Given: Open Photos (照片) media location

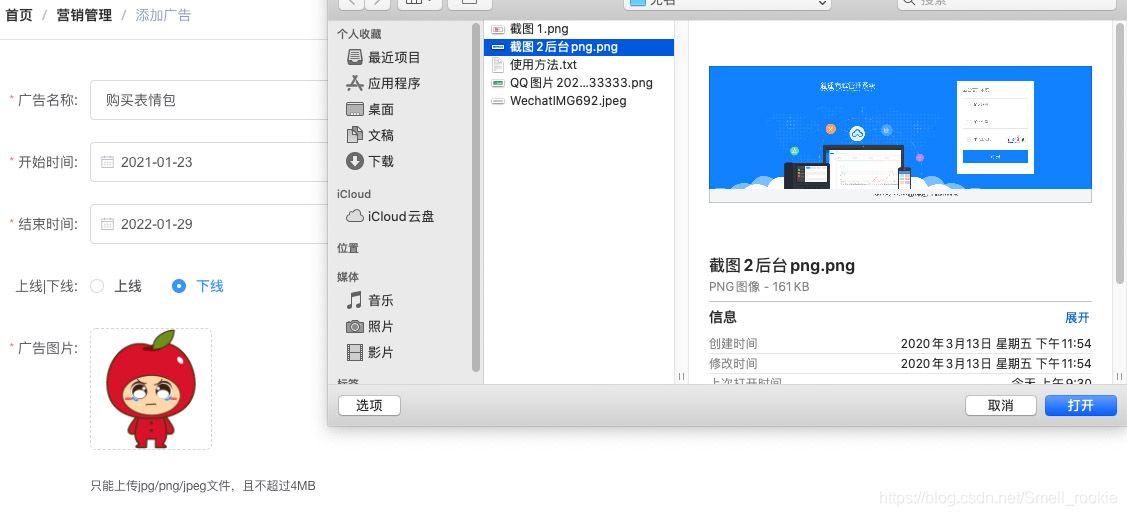Looking at the screenshot, I should click(380, 327).
